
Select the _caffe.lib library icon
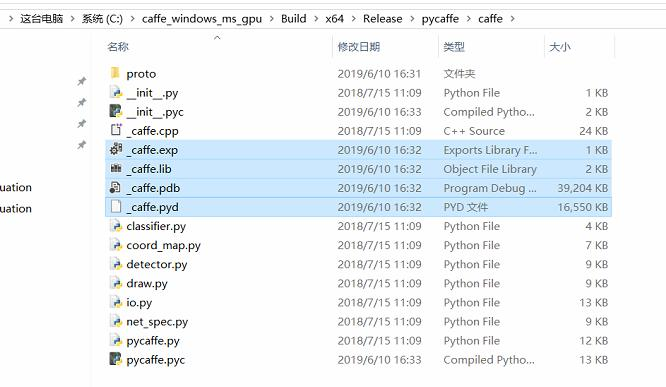coord(116,168)
